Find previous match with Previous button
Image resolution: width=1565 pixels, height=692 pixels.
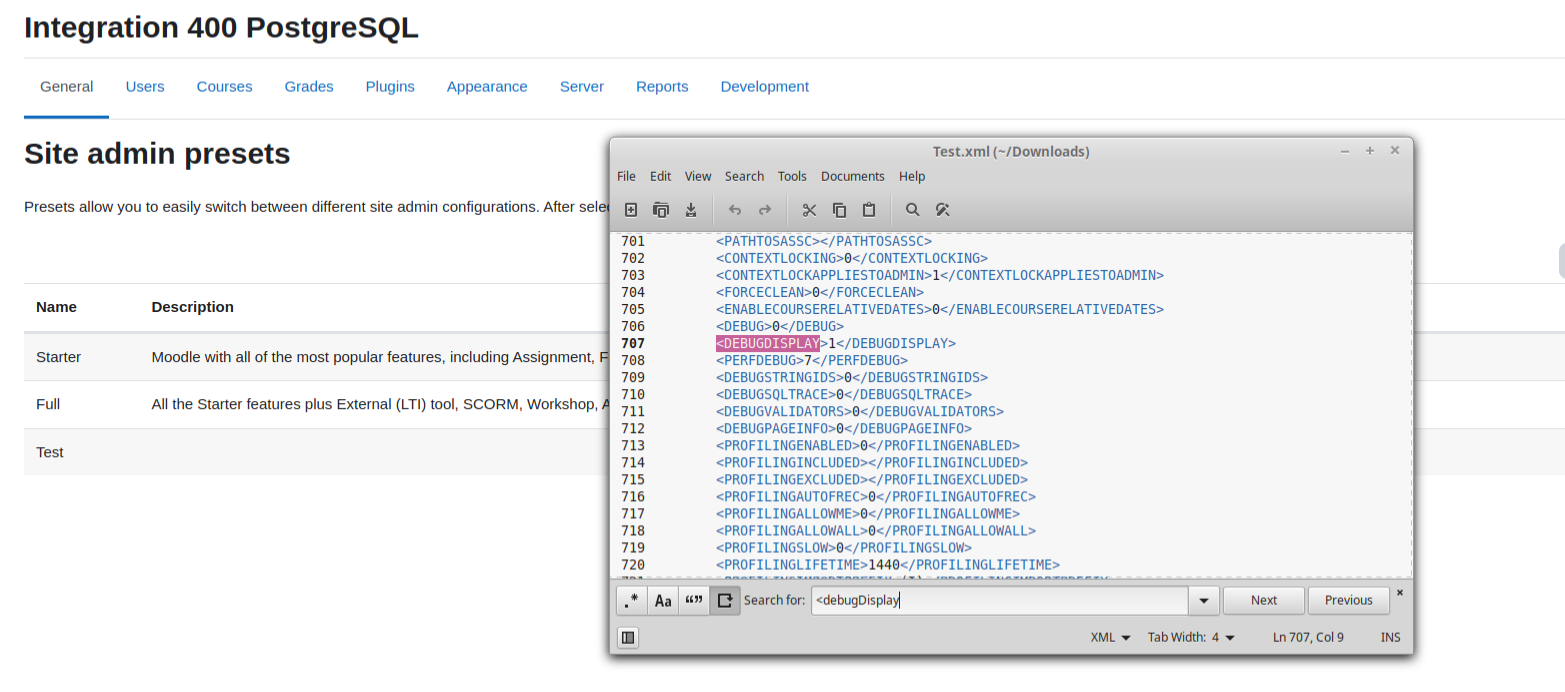1348,600
